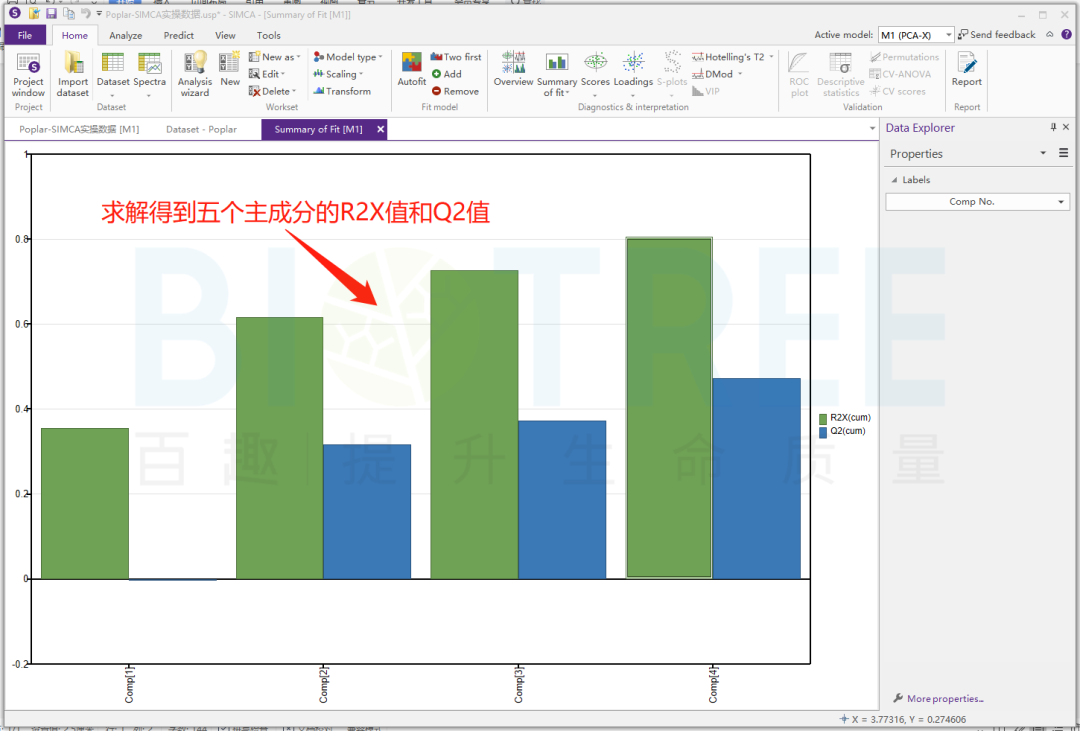
Task: Show the Scores plot
Action: 595,70
